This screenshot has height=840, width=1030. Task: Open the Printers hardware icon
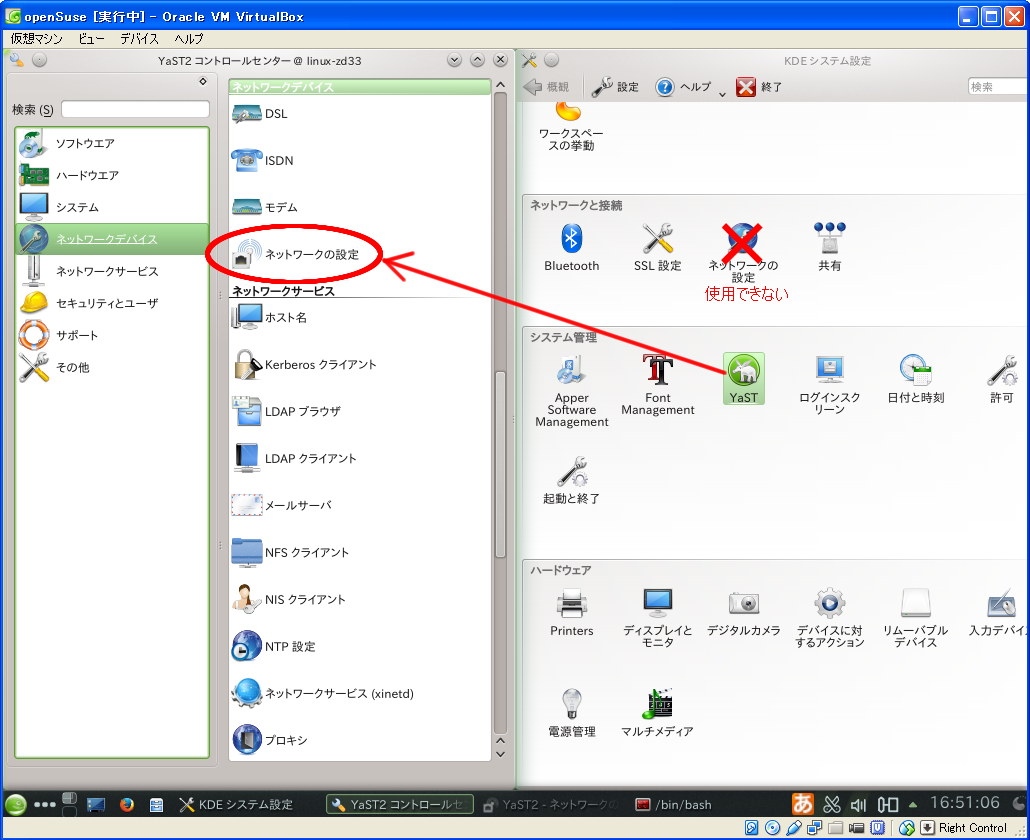click(571, 612)
